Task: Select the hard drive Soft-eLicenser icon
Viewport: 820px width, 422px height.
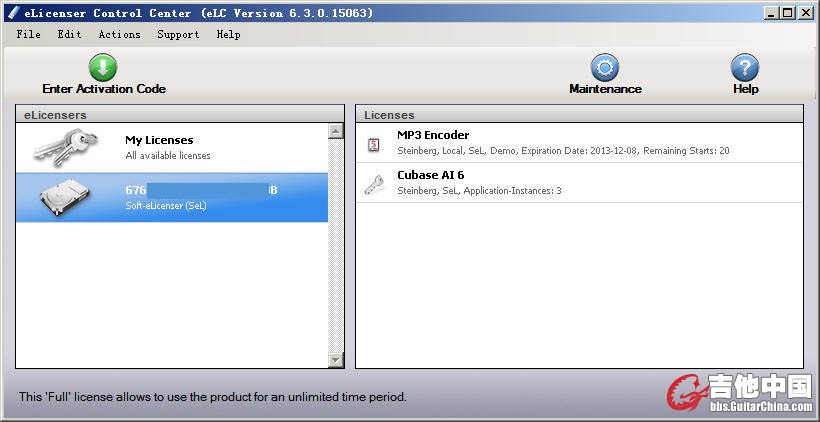Action: point(65,197)
